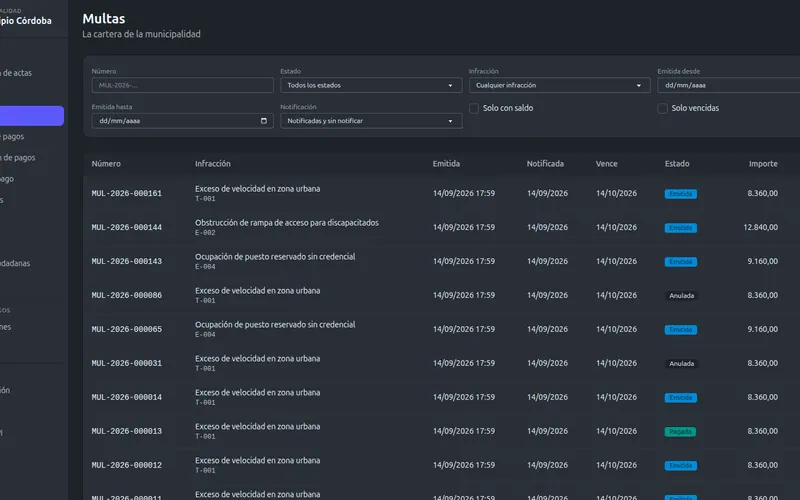Focus the Número search field
Image resolution: width=800 pixels, height=500 pixels.
(x=183, y=85)
